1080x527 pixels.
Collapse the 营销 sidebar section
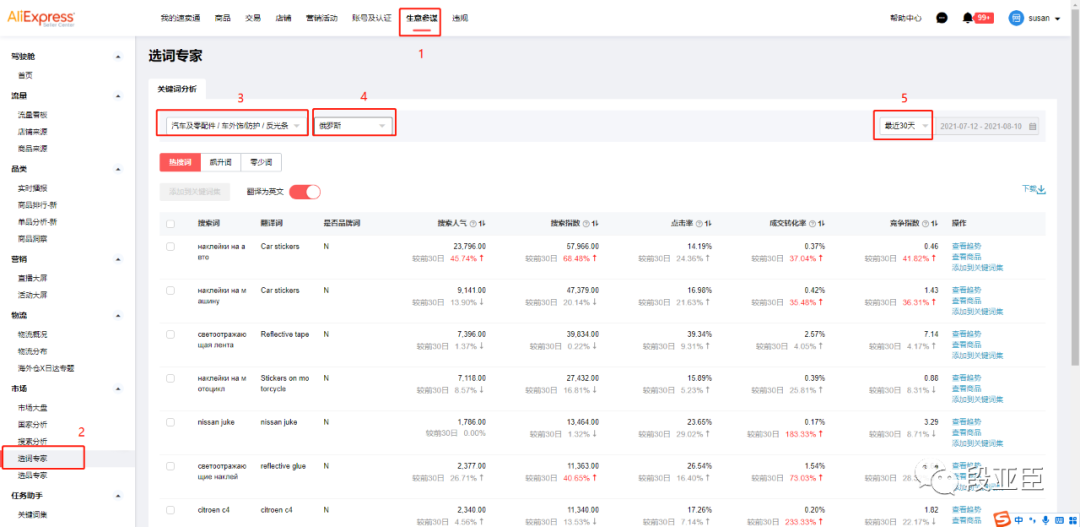click(118, 259)
